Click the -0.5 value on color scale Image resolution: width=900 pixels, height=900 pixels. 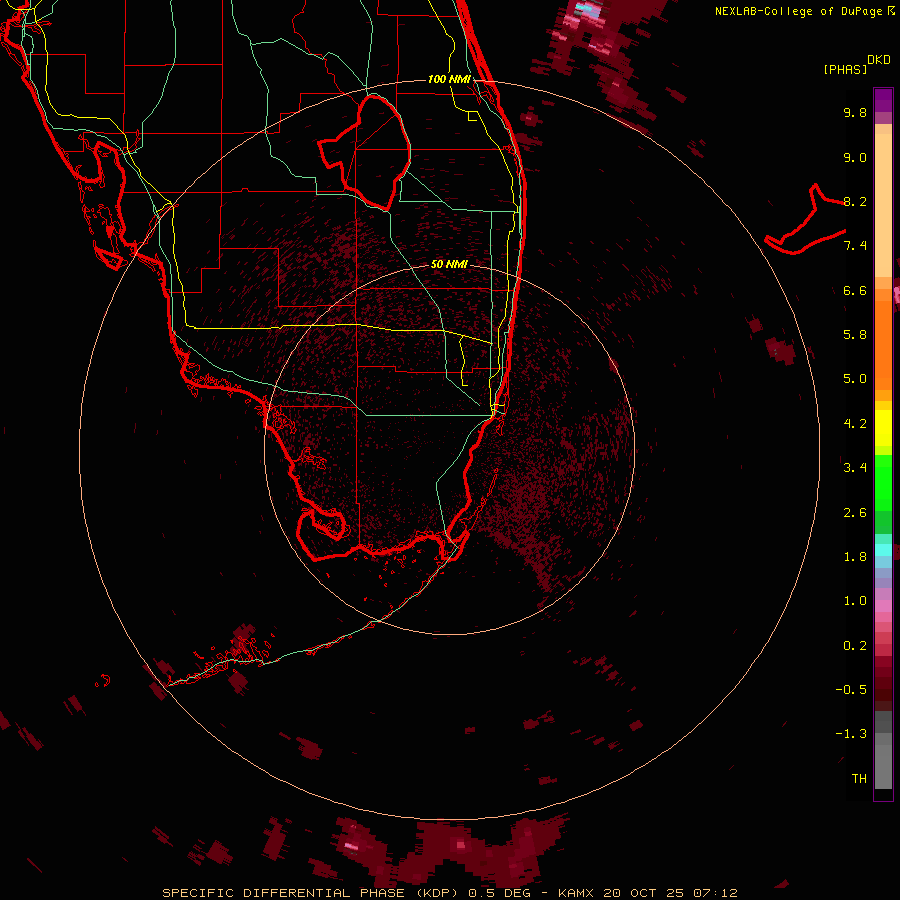tap(851, 690)
